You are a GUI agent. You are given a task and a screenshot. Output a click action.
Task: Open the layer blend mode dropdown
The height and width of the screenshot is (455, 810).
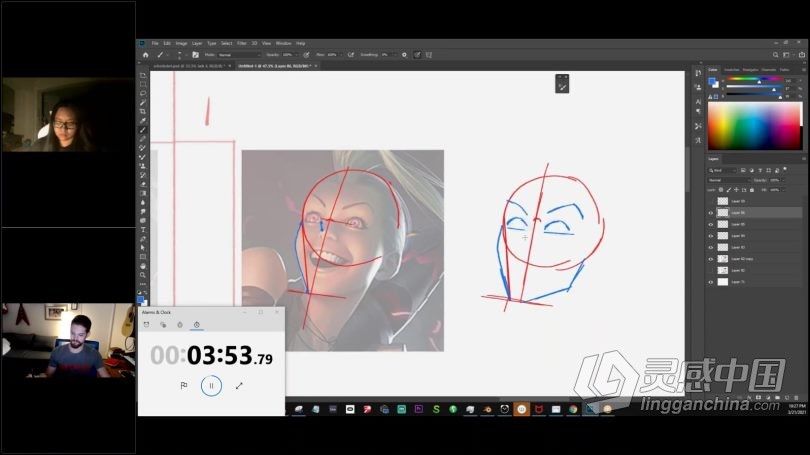point(729,180)
